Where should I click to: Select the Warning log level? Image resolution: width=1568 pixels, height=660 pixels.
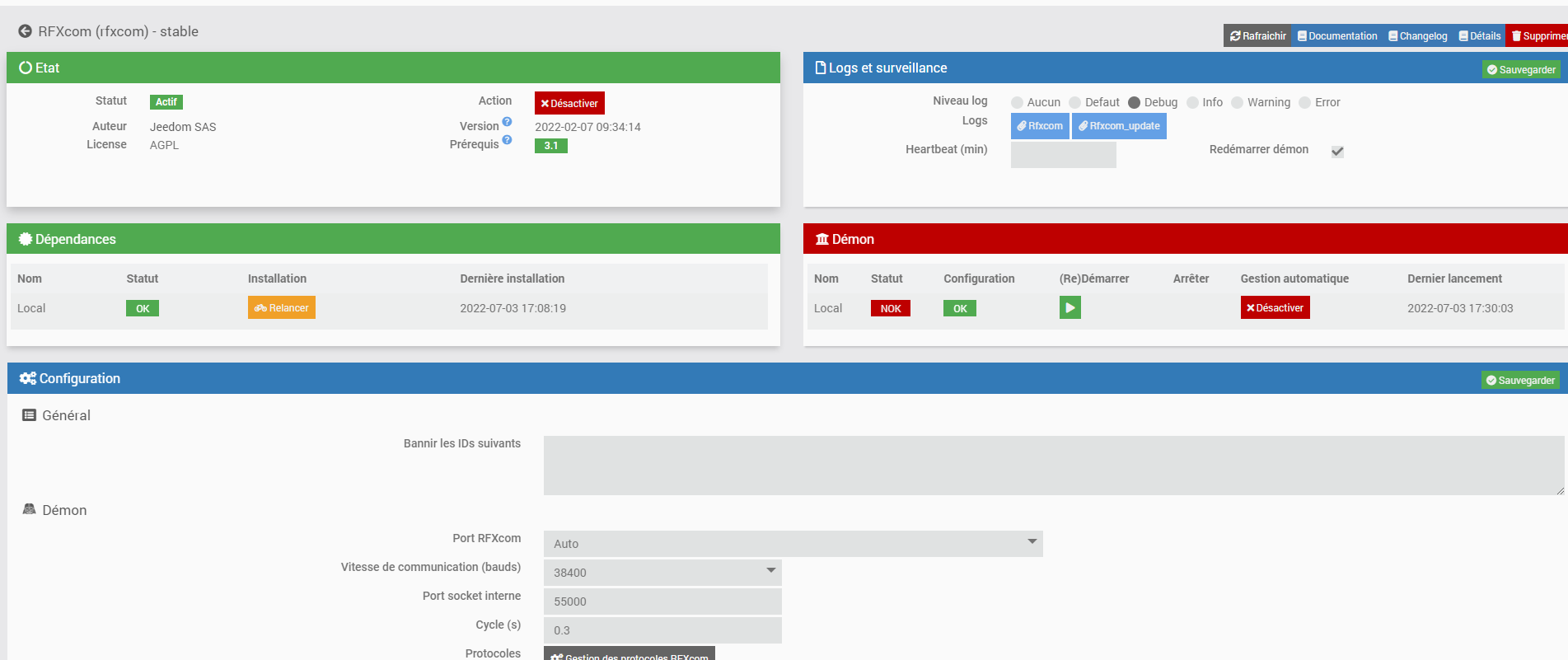pyautogui.click(x=1237, y=103)
